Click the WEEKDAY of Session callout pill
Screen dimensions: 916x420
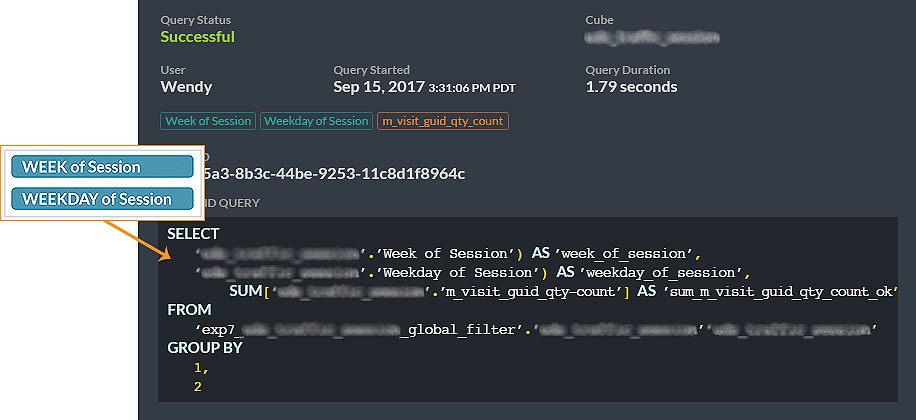coord(102,199)
